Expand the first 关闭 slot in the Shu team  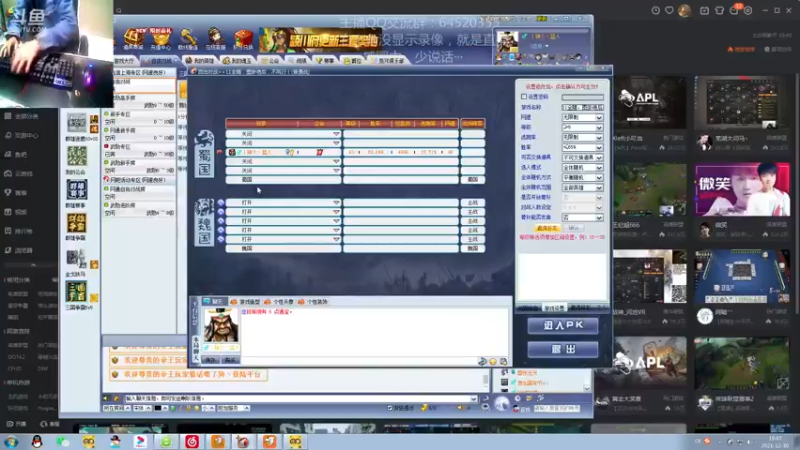pos(336,134)
